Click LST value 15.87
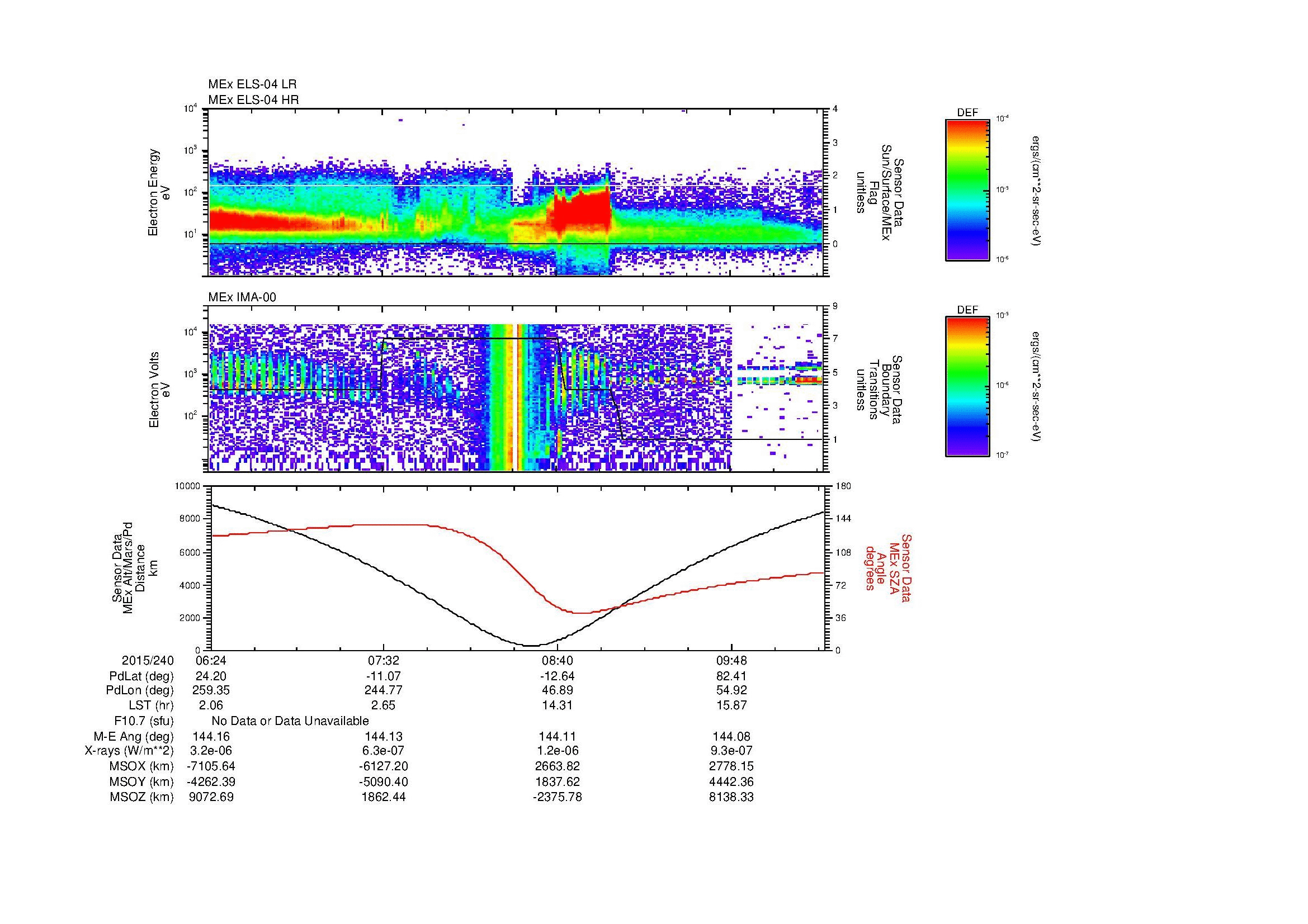1308x924 pixels. coord(731,705)
